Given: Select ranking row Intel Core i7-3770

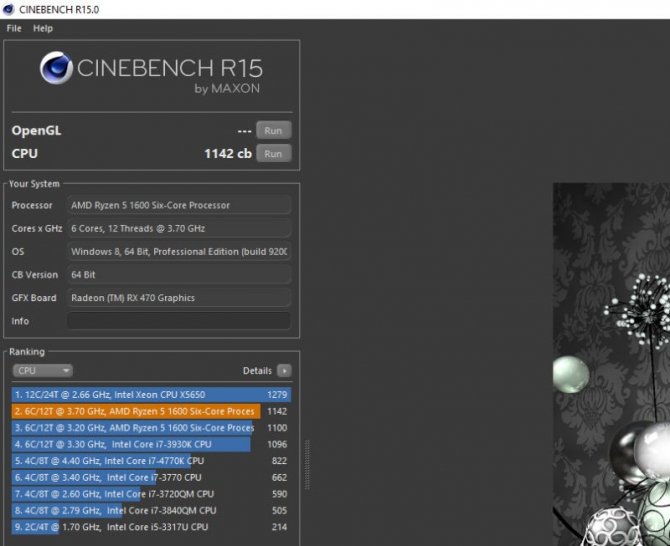Looking at the screenshot, I should coord(151,477).
